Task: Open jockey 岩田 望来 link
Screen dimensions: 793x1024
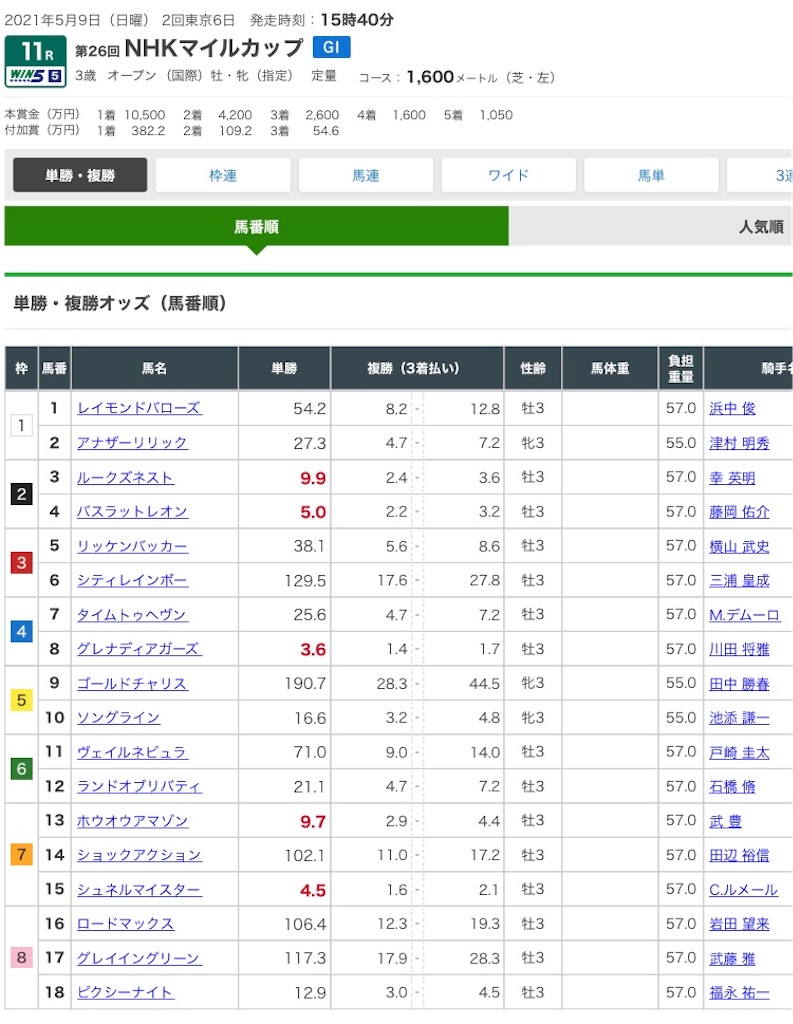Action: tap(739, 923)
